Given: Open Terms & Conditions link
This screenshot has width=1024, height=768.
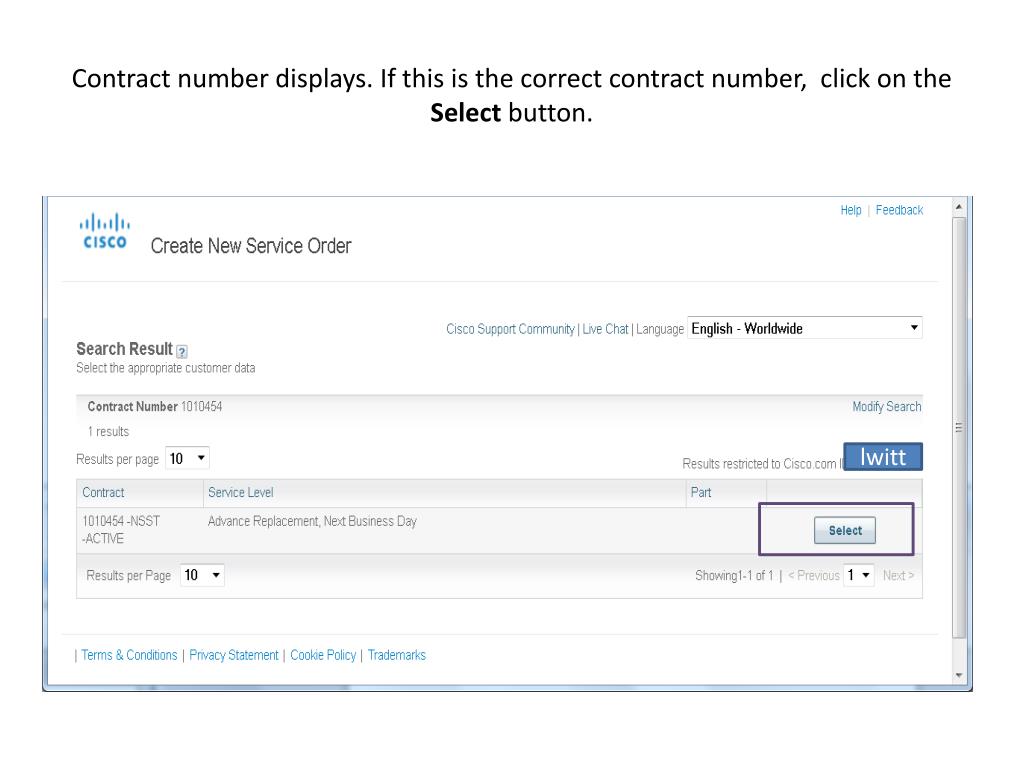Looking at the screenshot, I should [129, 655].
